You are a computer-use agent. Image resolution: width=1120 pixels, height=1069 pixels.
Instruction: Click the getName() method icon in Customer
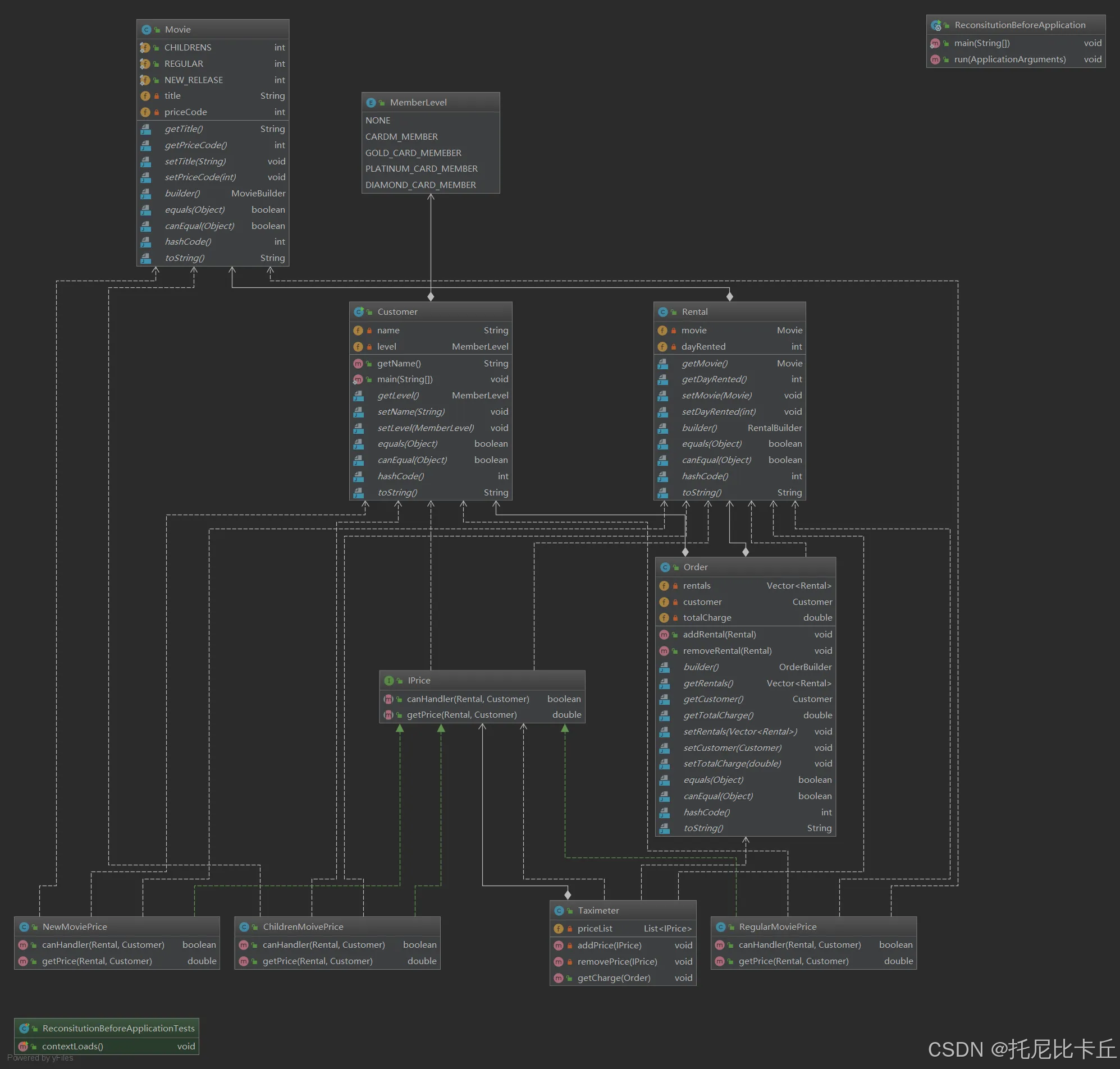click(358, 364)
